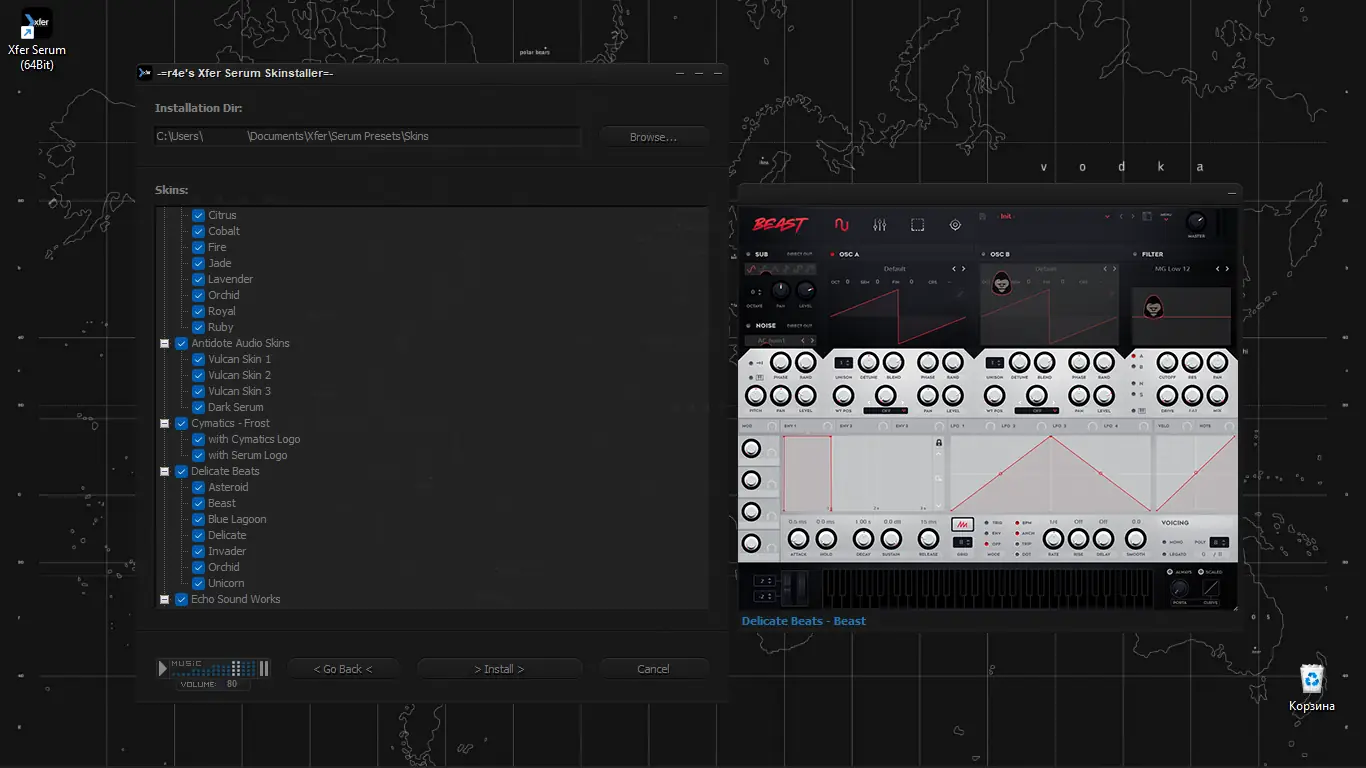Click the Skinstaller window title text
This screenshot has height=768, width=1366.
[245, 73]
